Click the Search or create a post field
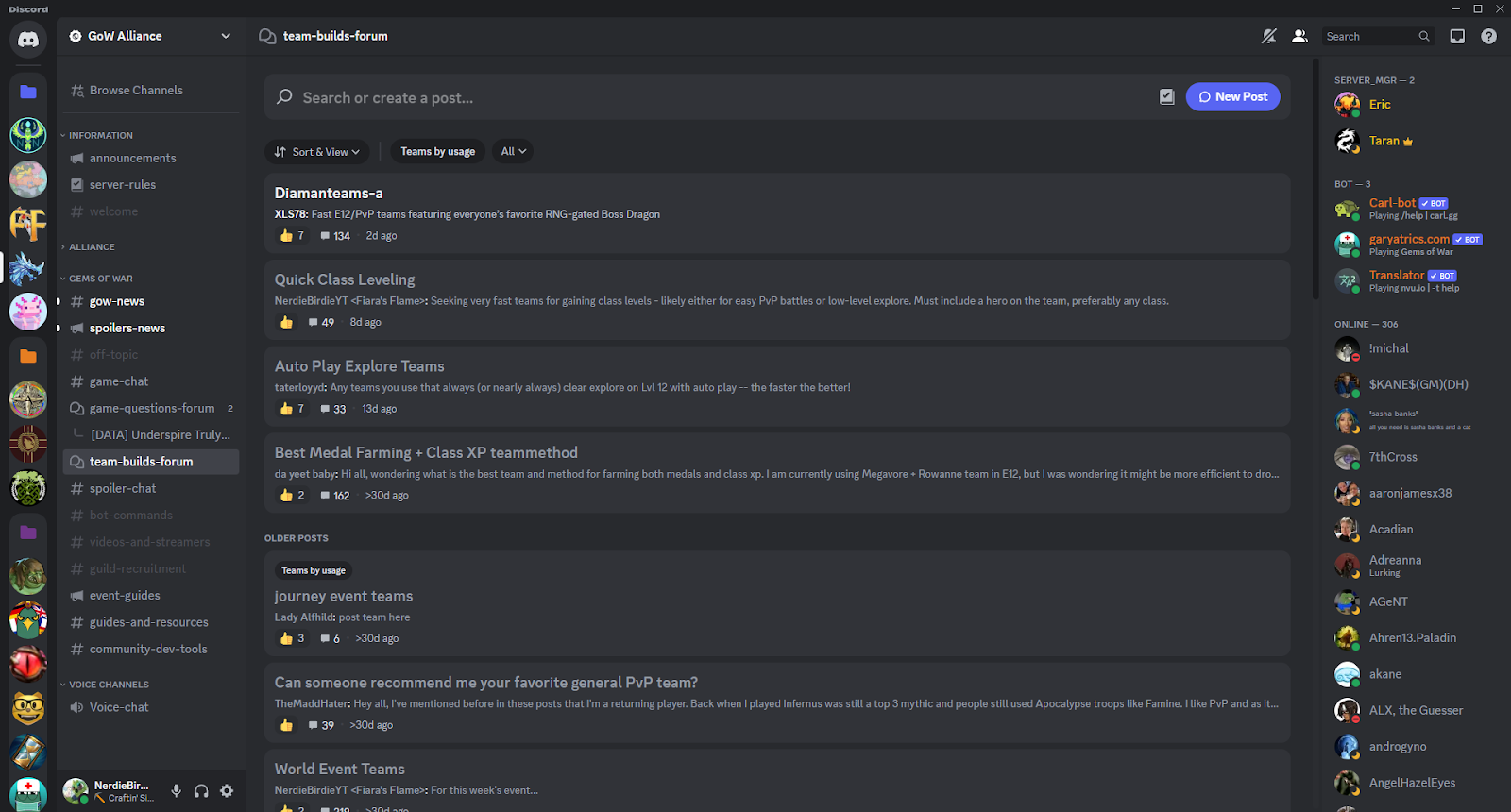Screen dimensions: 1511x812 click(661, 97)
